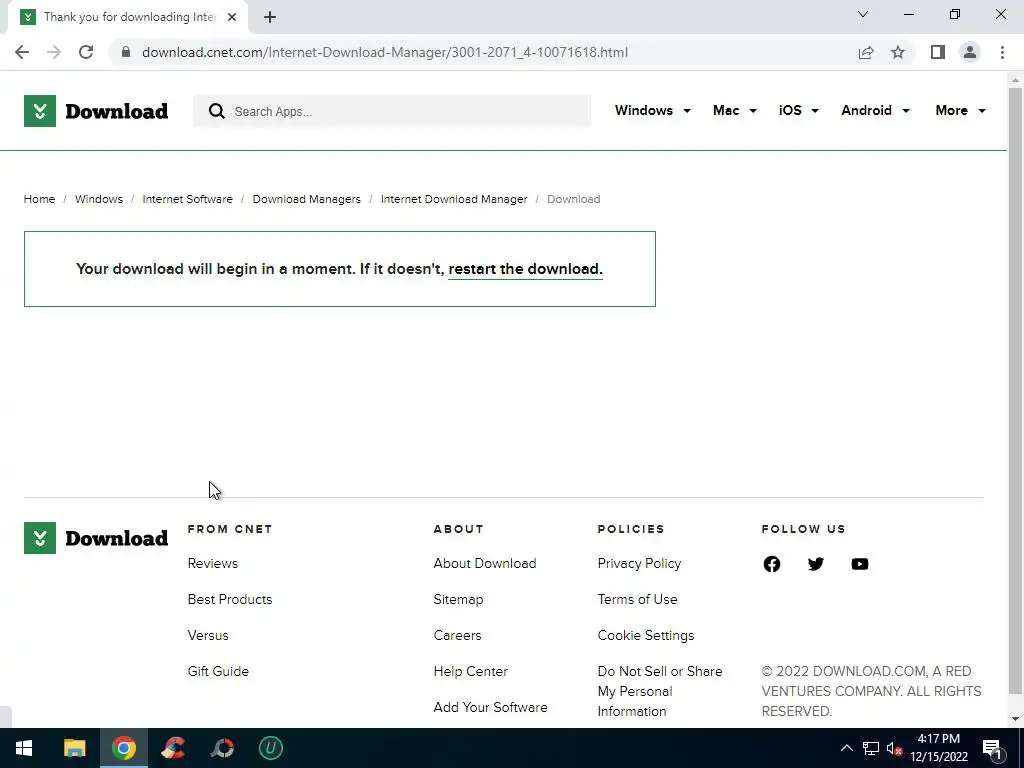Open the green U app on taskbar
This screenshot has height=768, width=1024.
(271, 748)
